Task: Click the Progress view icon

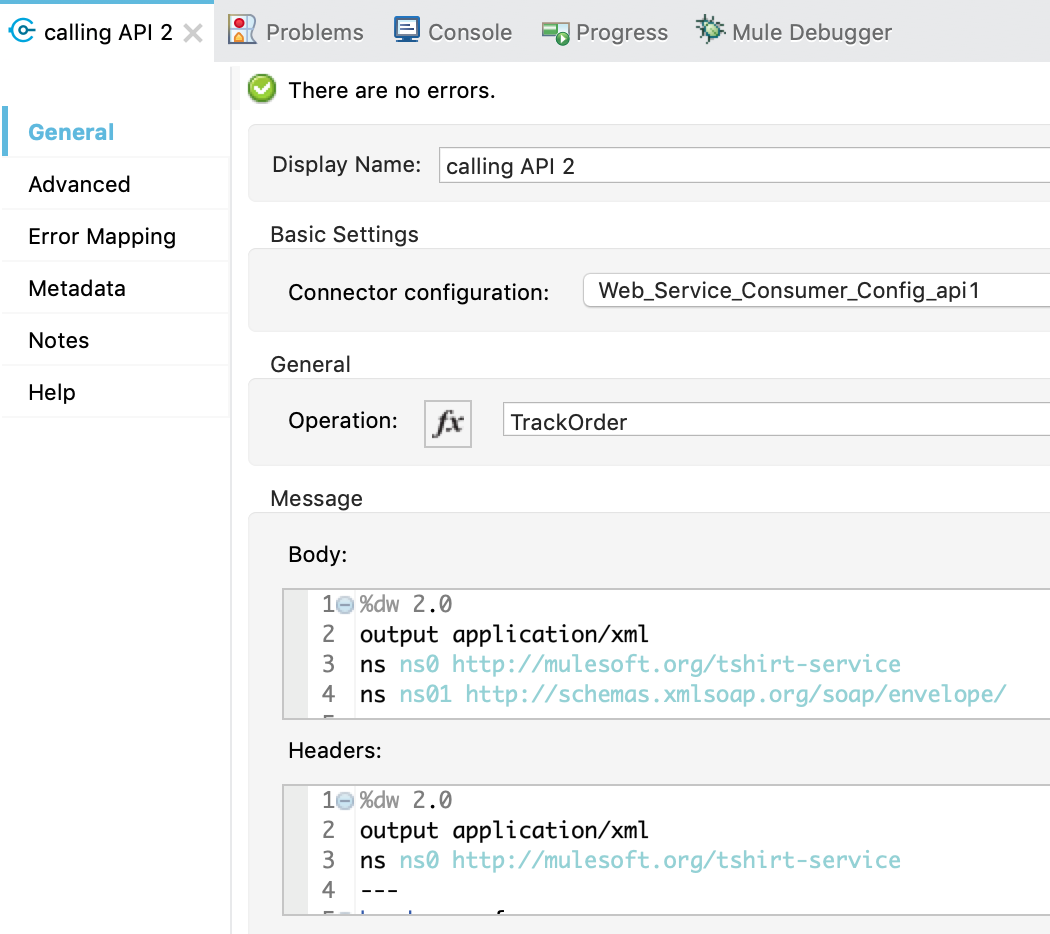Action: tap(555, 32)
